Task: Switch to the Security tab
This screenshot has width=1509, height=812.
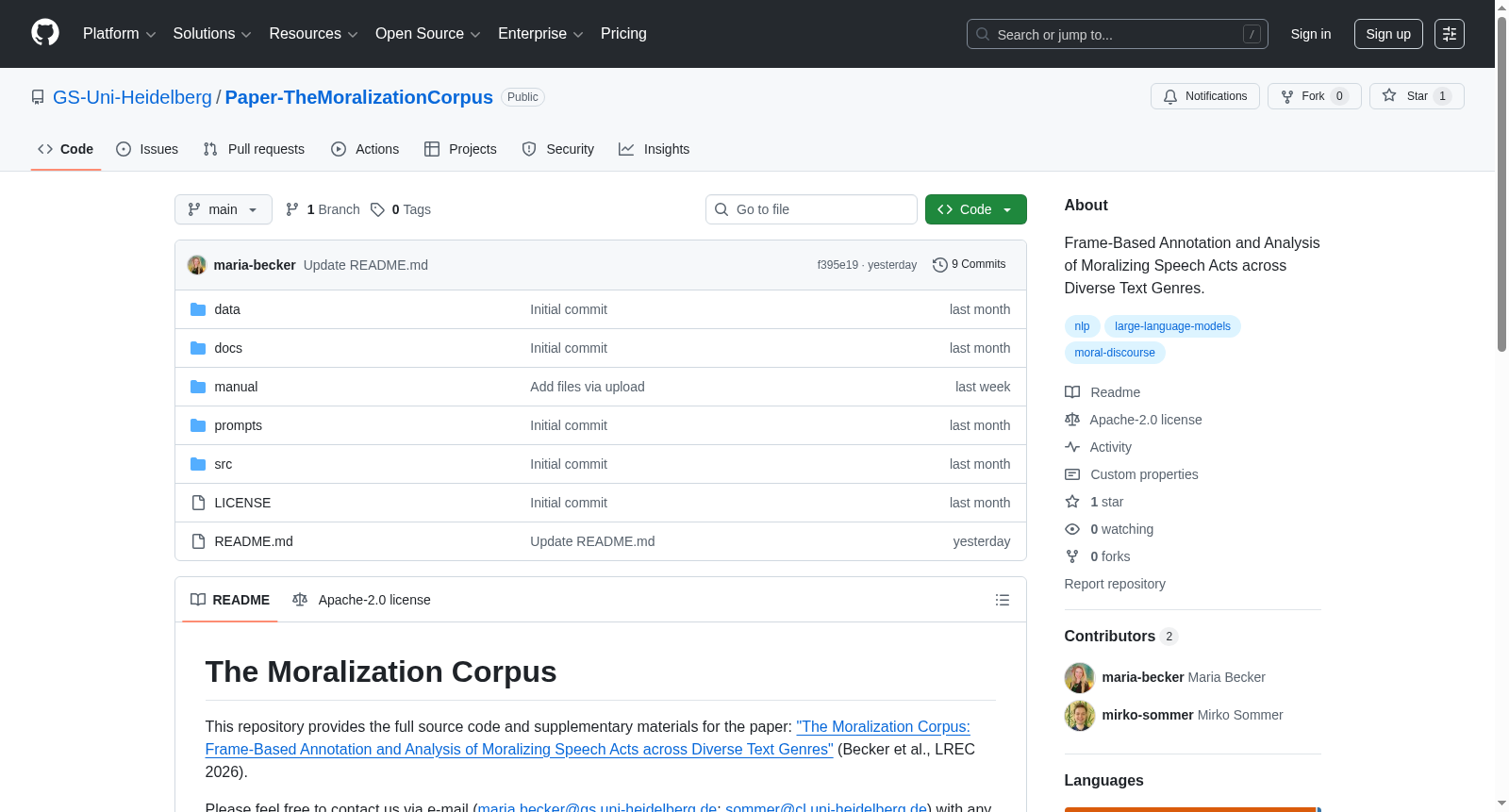Action: [558, 149]
